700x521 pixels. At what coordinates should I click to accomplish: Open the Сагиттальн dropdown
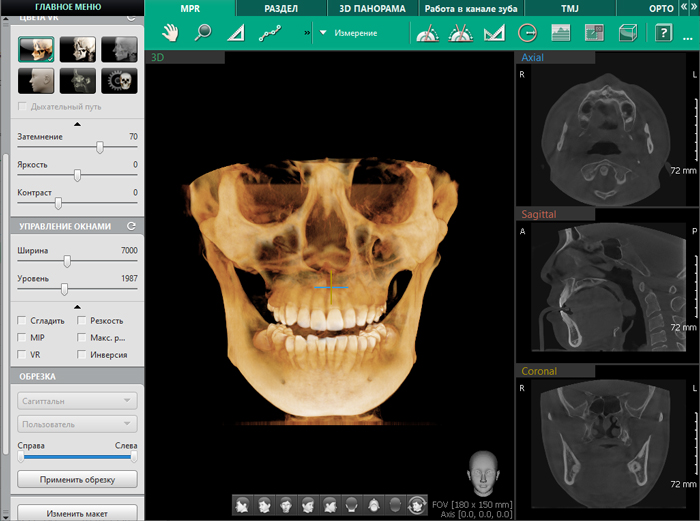(x=77, y=400)
